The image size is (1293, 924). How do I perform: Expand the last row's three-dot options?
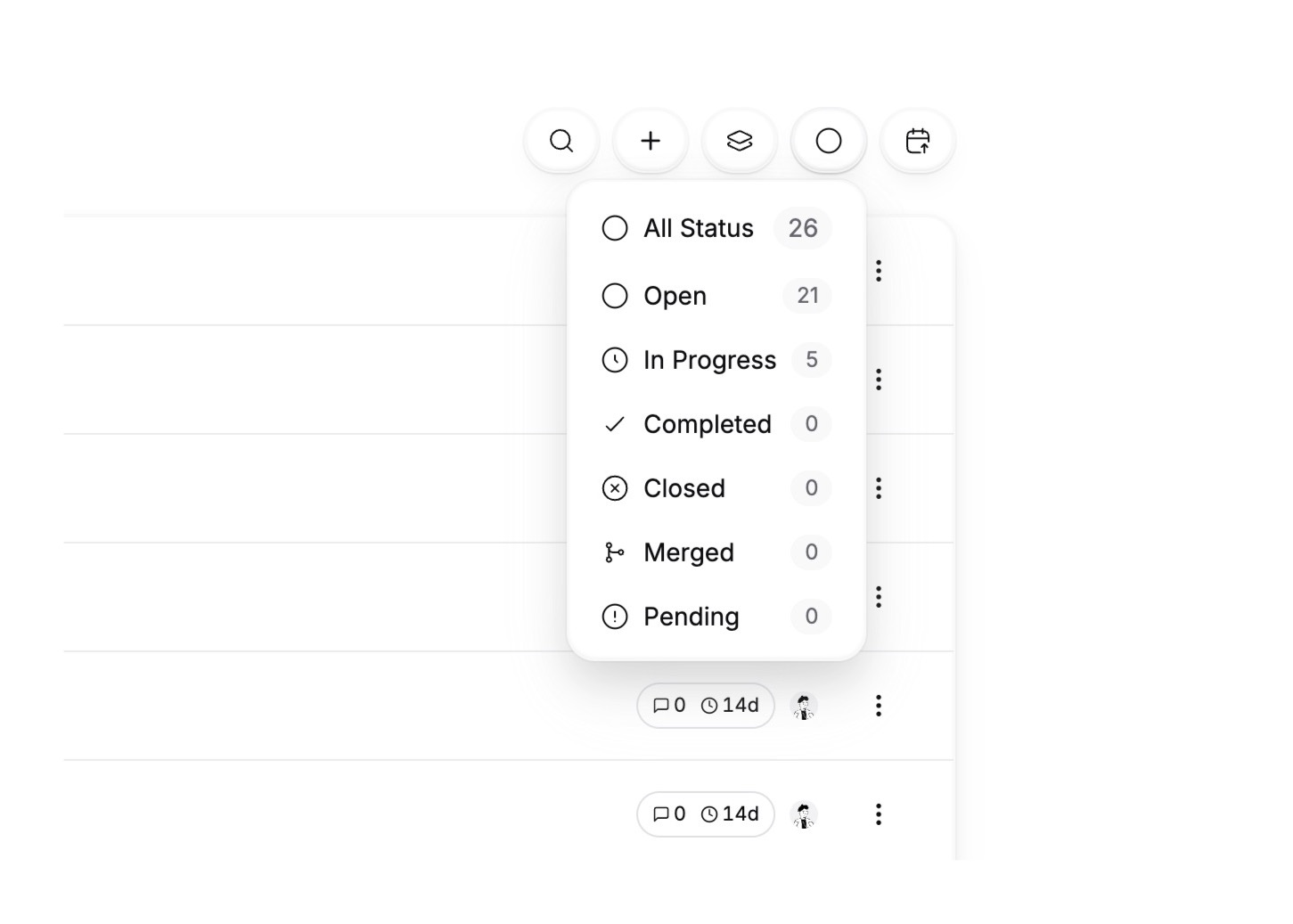[879, 814]
